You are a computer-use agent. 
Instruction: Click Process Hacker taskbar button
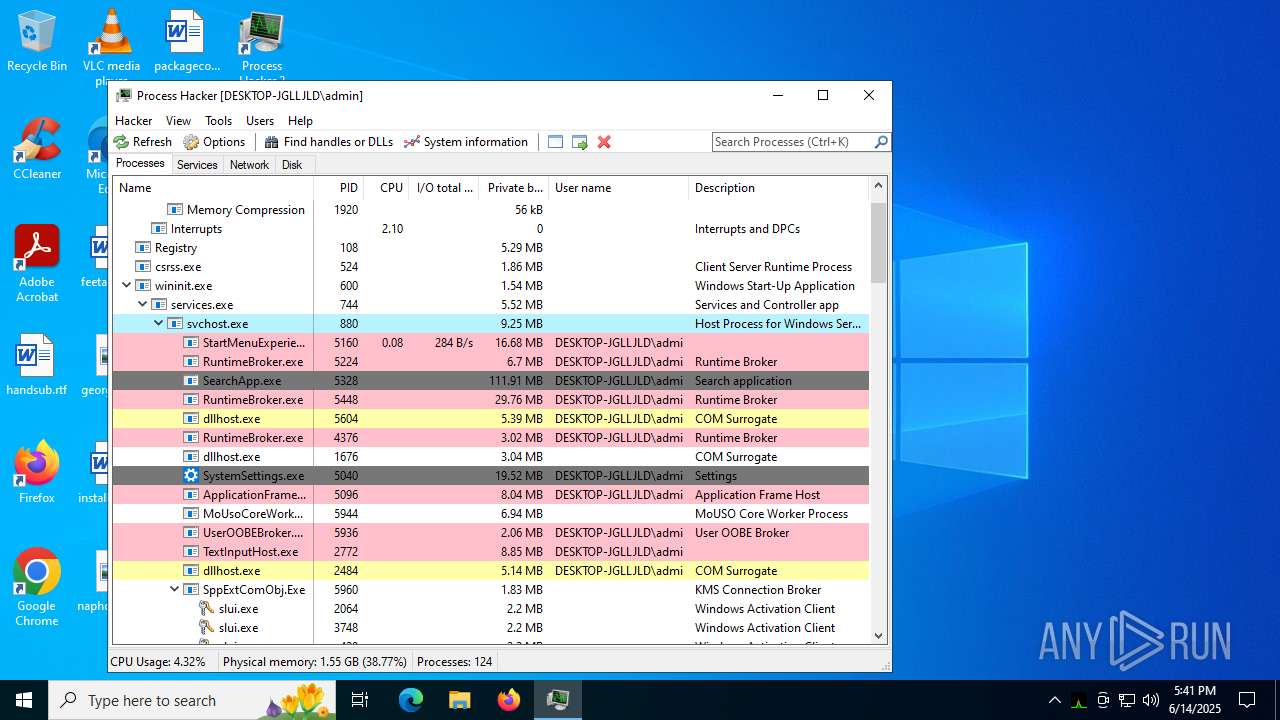558,700
